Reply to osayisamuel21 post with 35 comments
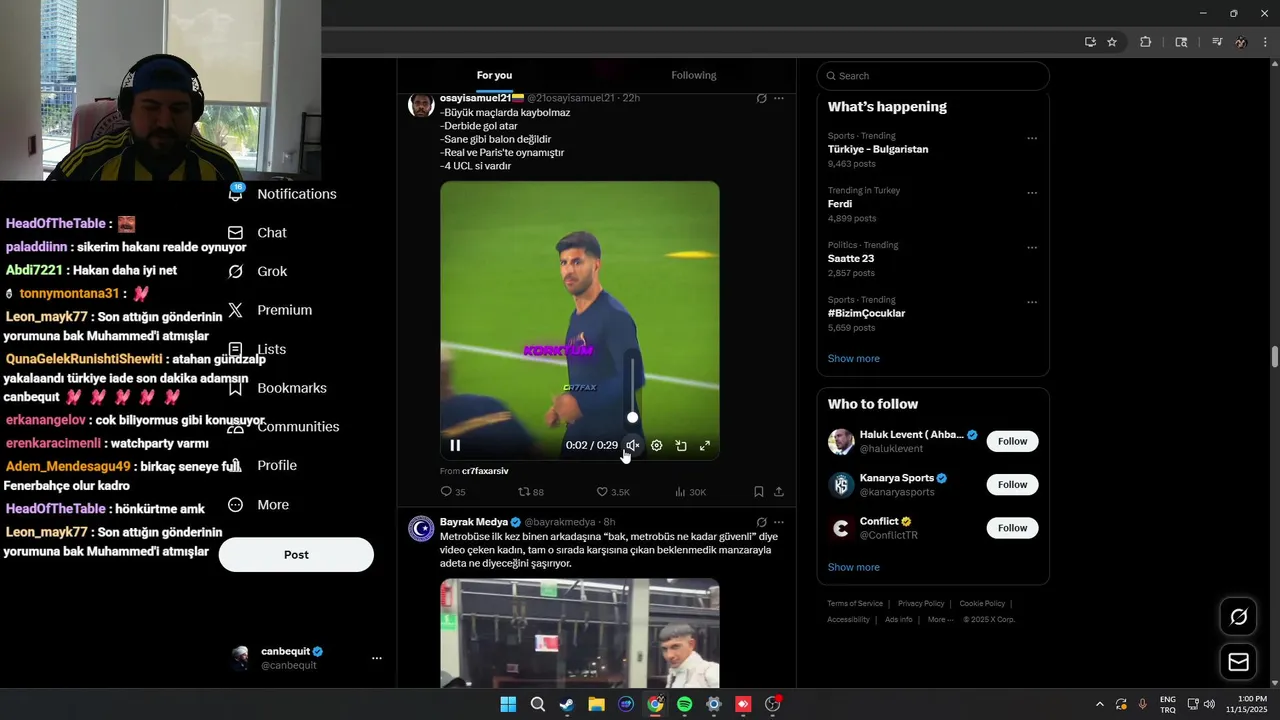 click(x=453, y=492)
